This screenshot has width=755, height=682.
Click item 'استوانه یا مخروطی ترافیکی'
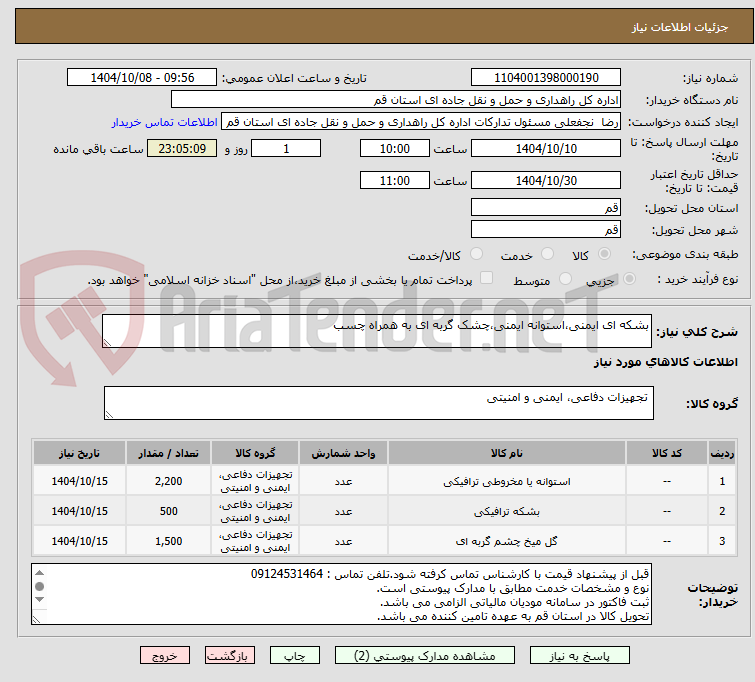tap(507, 481)
